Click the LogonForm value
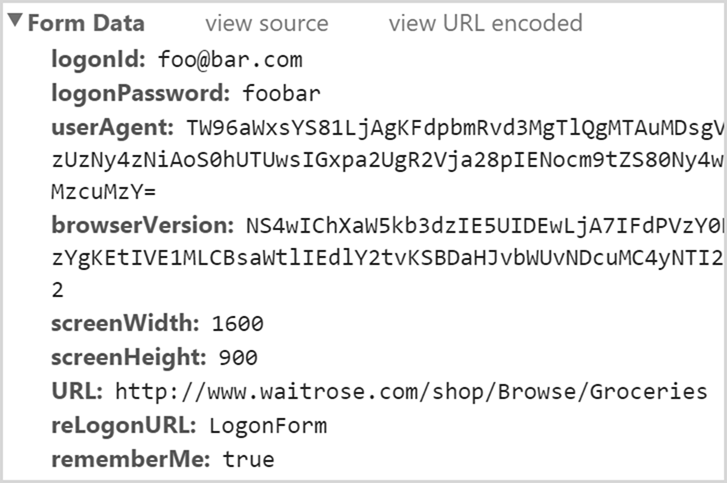This screenshot has height=483, width=727. 268,426
